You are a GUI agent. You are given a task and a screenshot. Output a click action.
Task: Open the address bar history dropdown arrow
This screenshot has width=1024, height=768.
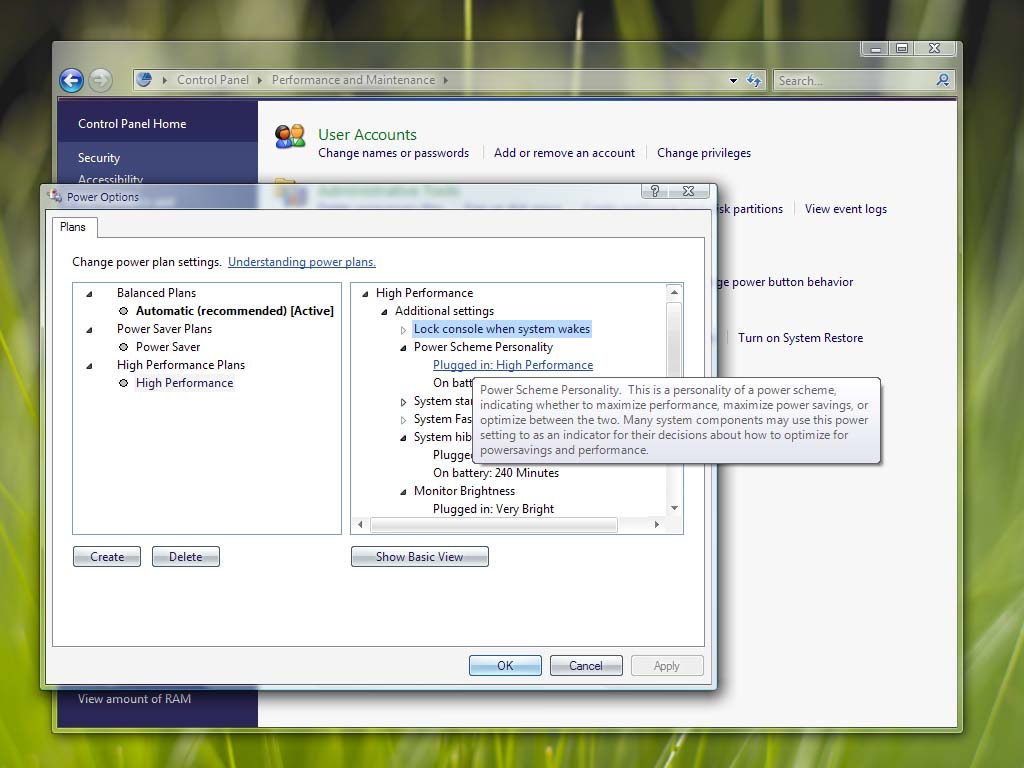click(733, 80)
